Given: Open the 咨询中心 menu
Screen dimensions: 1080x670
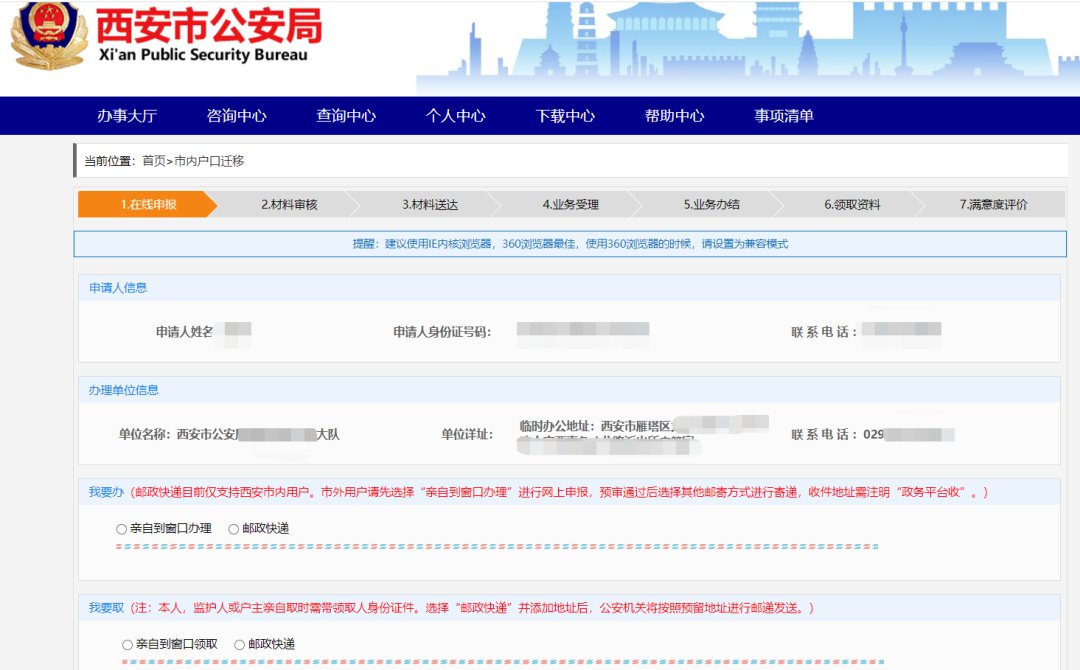Looking at the screenshot, I should [x=236, y=115].
